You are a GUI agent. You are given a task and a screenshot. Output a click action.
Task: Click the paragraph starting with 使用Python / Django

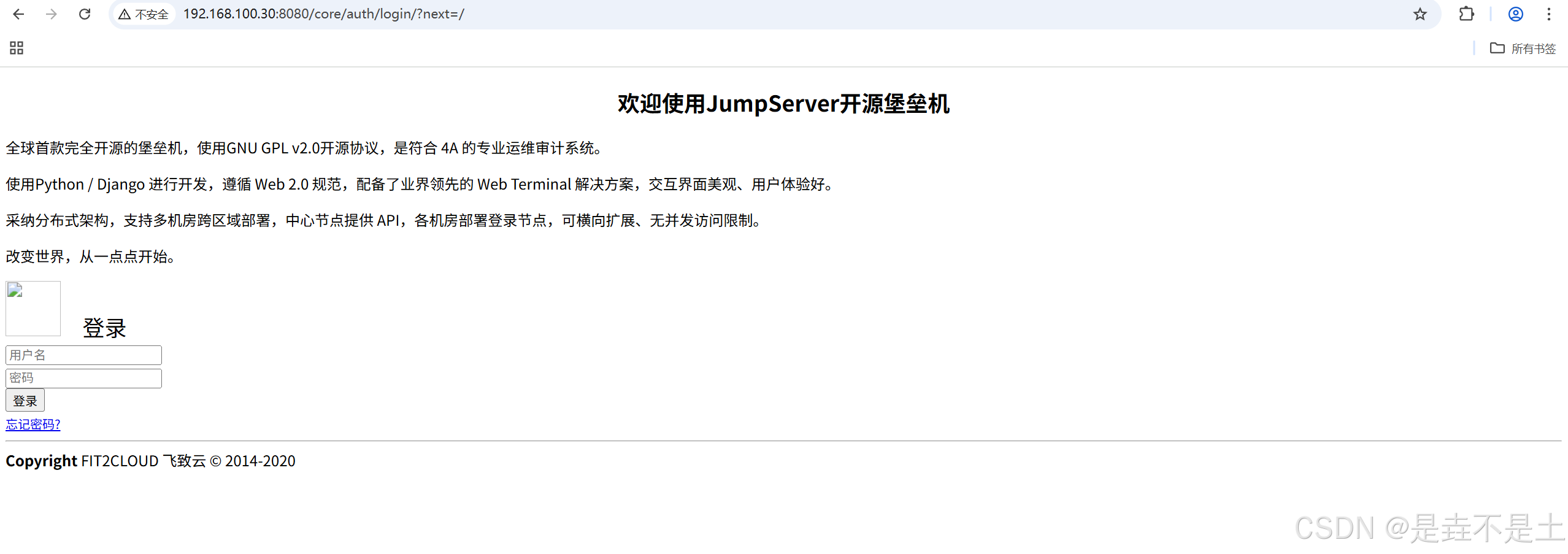pos(420,185)
